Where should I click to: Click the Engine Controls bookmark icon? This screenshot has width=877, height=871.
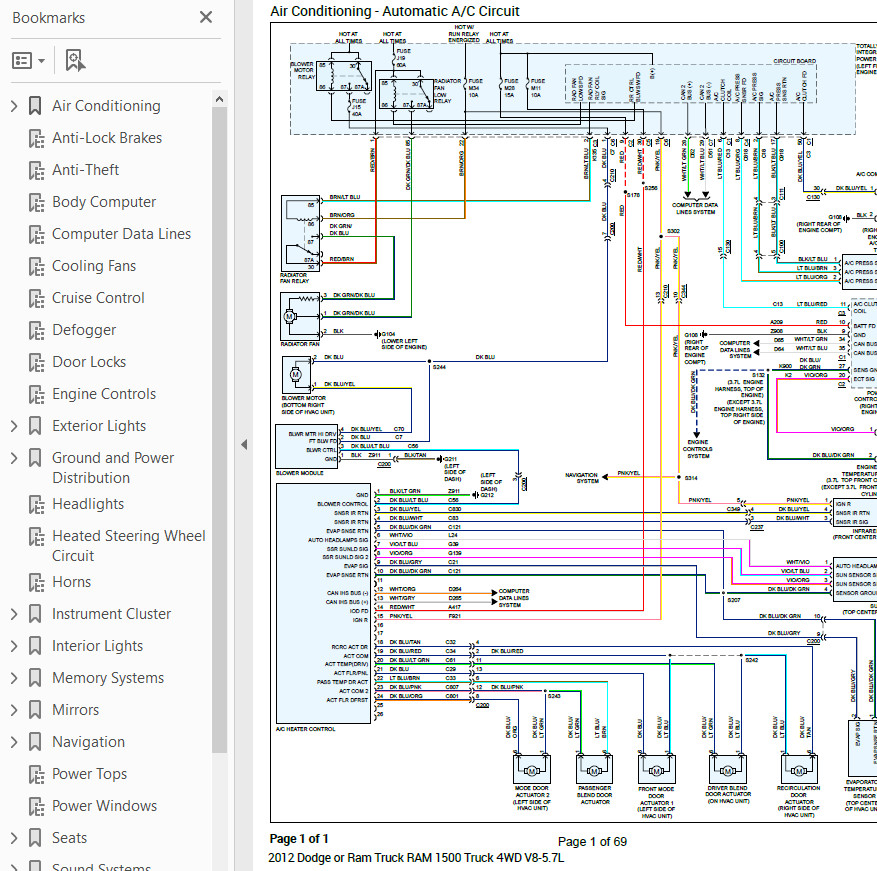pyautogui.click(x=36, y=394)
